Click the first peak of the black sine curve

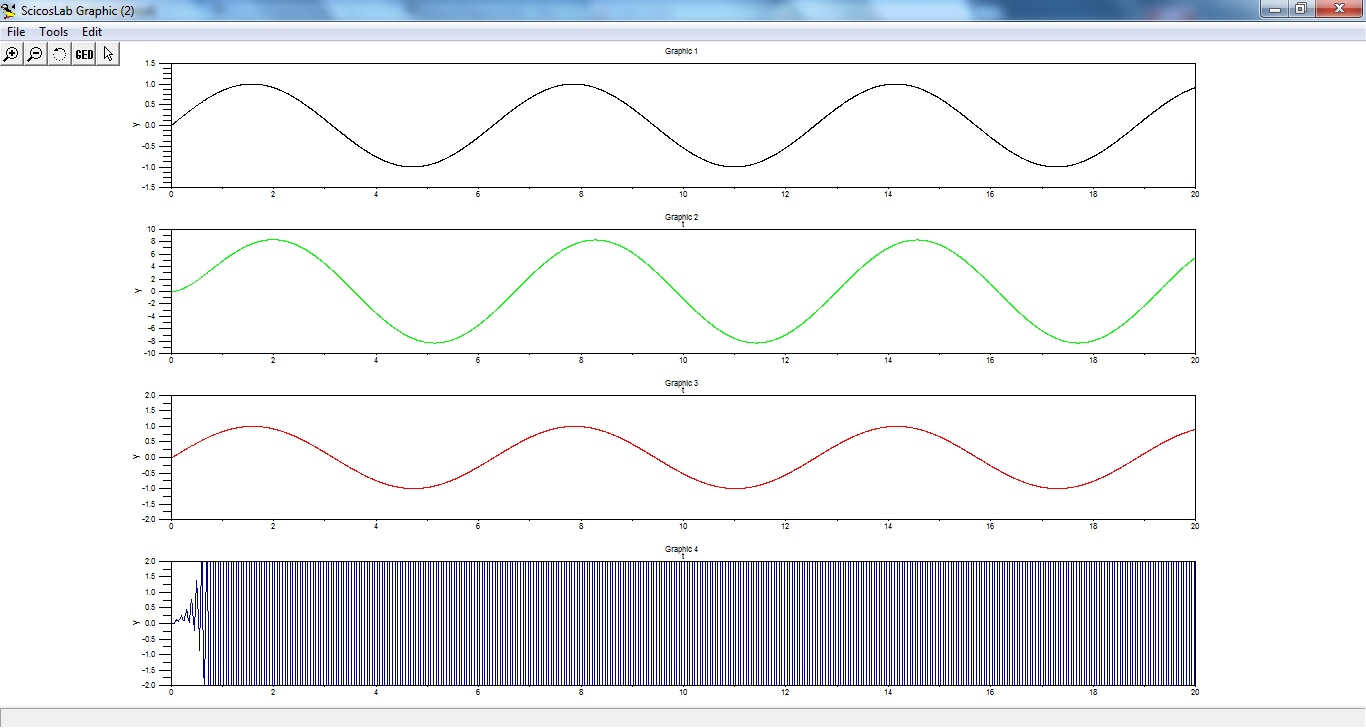tap(251, 84)
